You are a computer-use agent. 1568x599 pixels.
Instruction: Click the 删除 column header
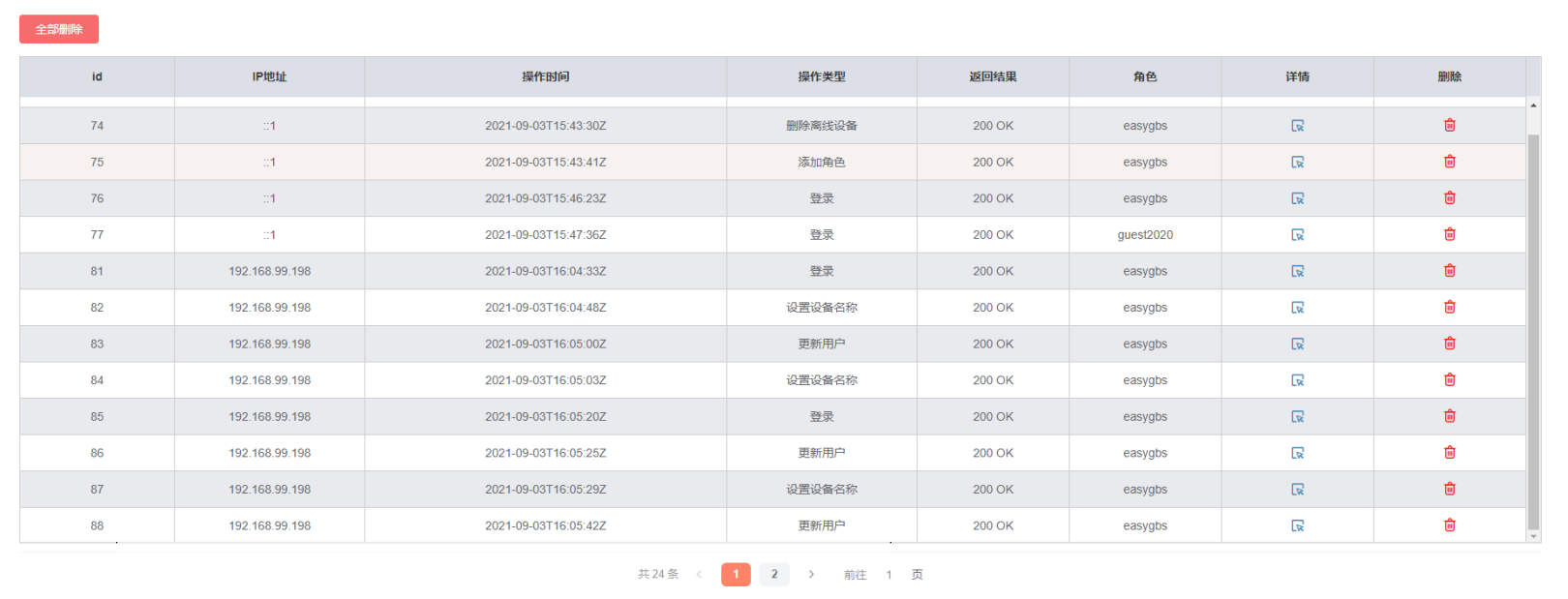pyautogui.click(x=1449, y=76)
